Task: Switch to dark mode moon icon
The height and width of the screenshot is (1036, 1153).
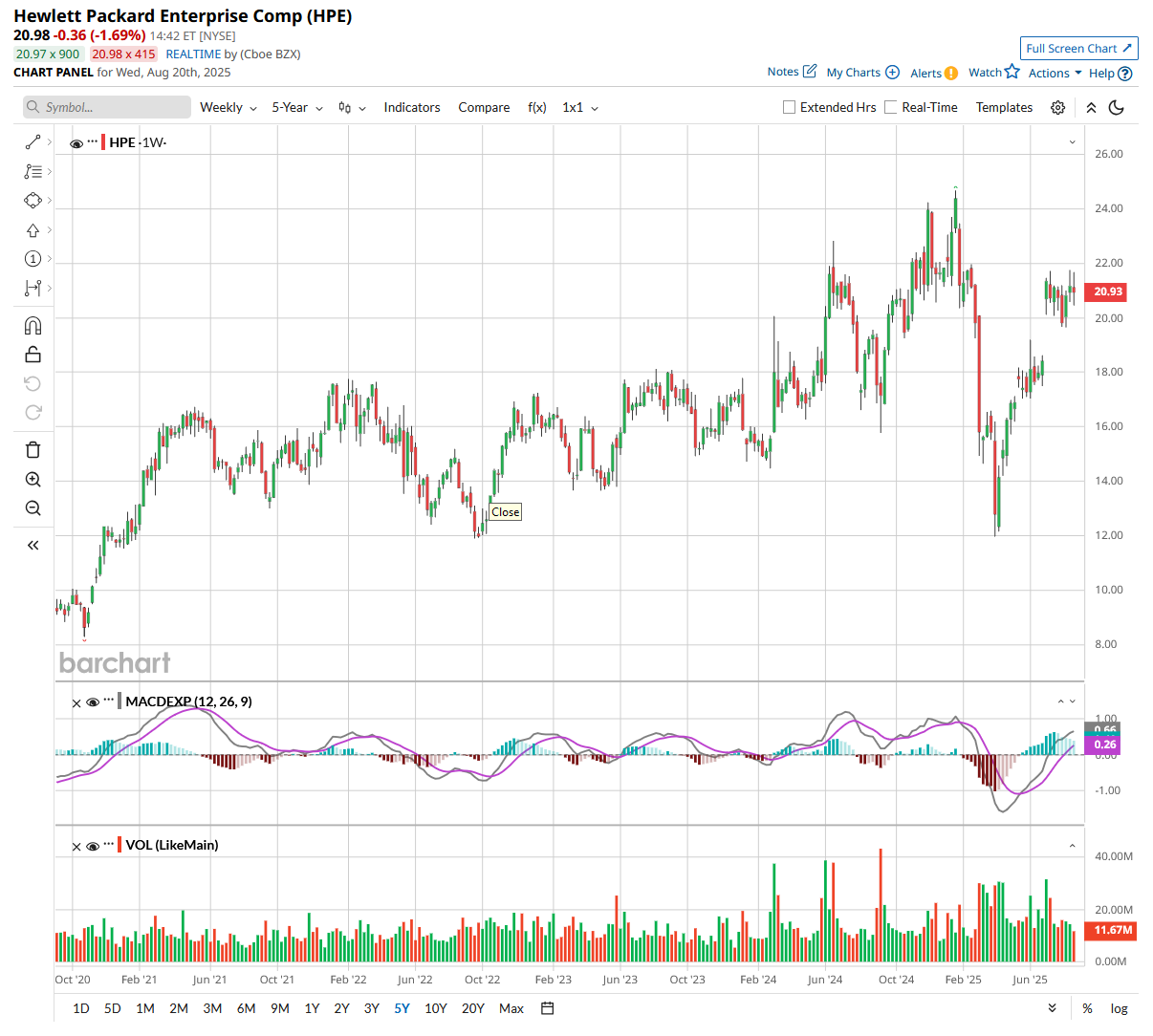Action: [1116, 108]
